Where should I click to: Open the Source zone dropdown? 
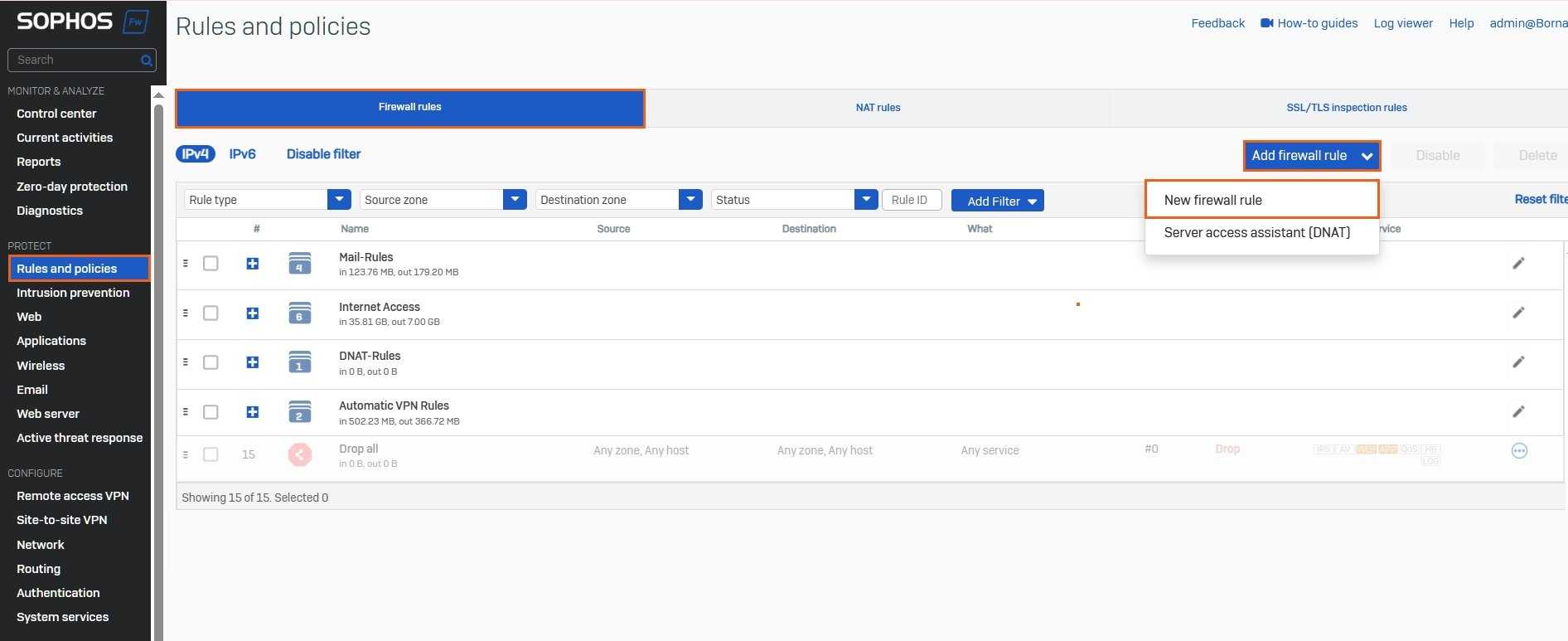pos(443,200)
